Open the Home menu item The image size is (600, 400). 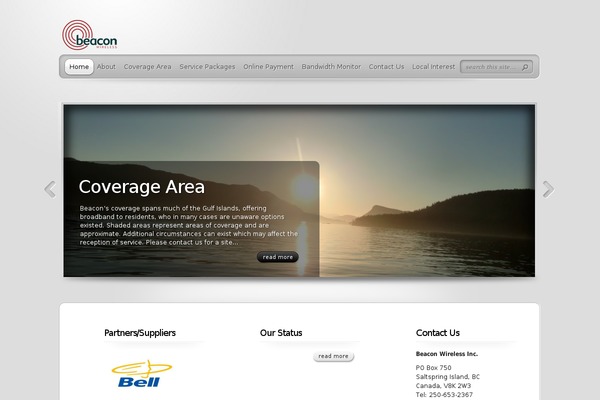point(79,67)
